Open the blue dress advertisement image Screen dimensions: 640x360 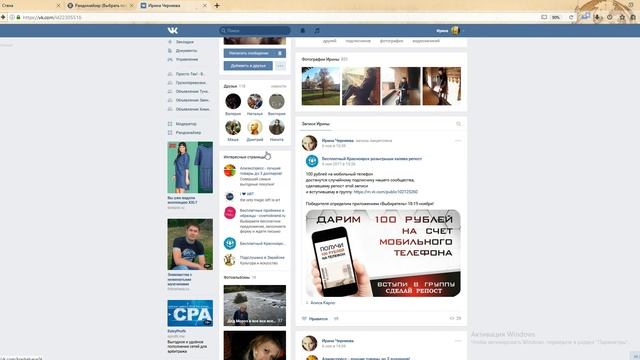(190, 167)
